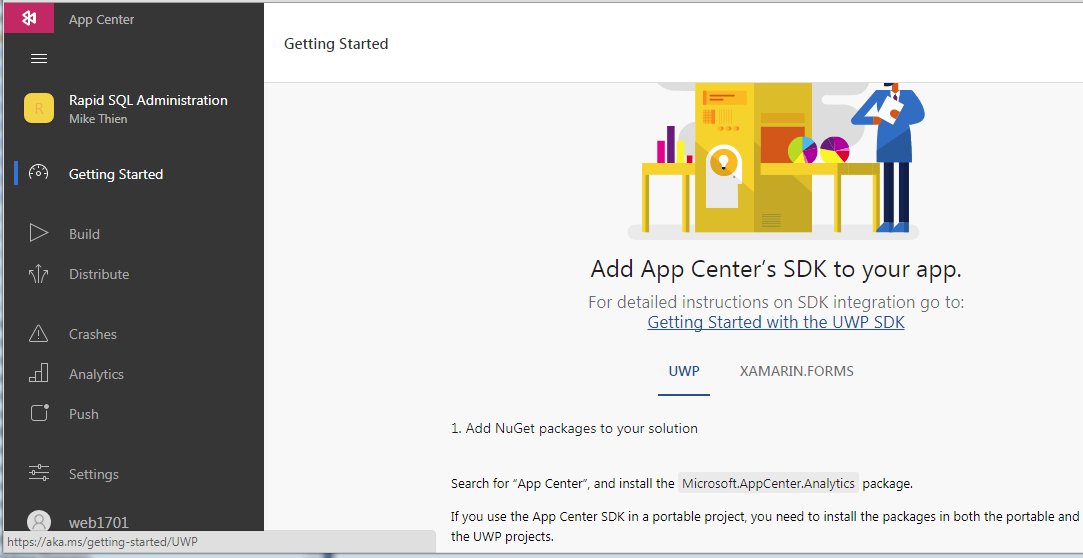
Task: Click the Getting Started gauge icon
Action: 39,173
